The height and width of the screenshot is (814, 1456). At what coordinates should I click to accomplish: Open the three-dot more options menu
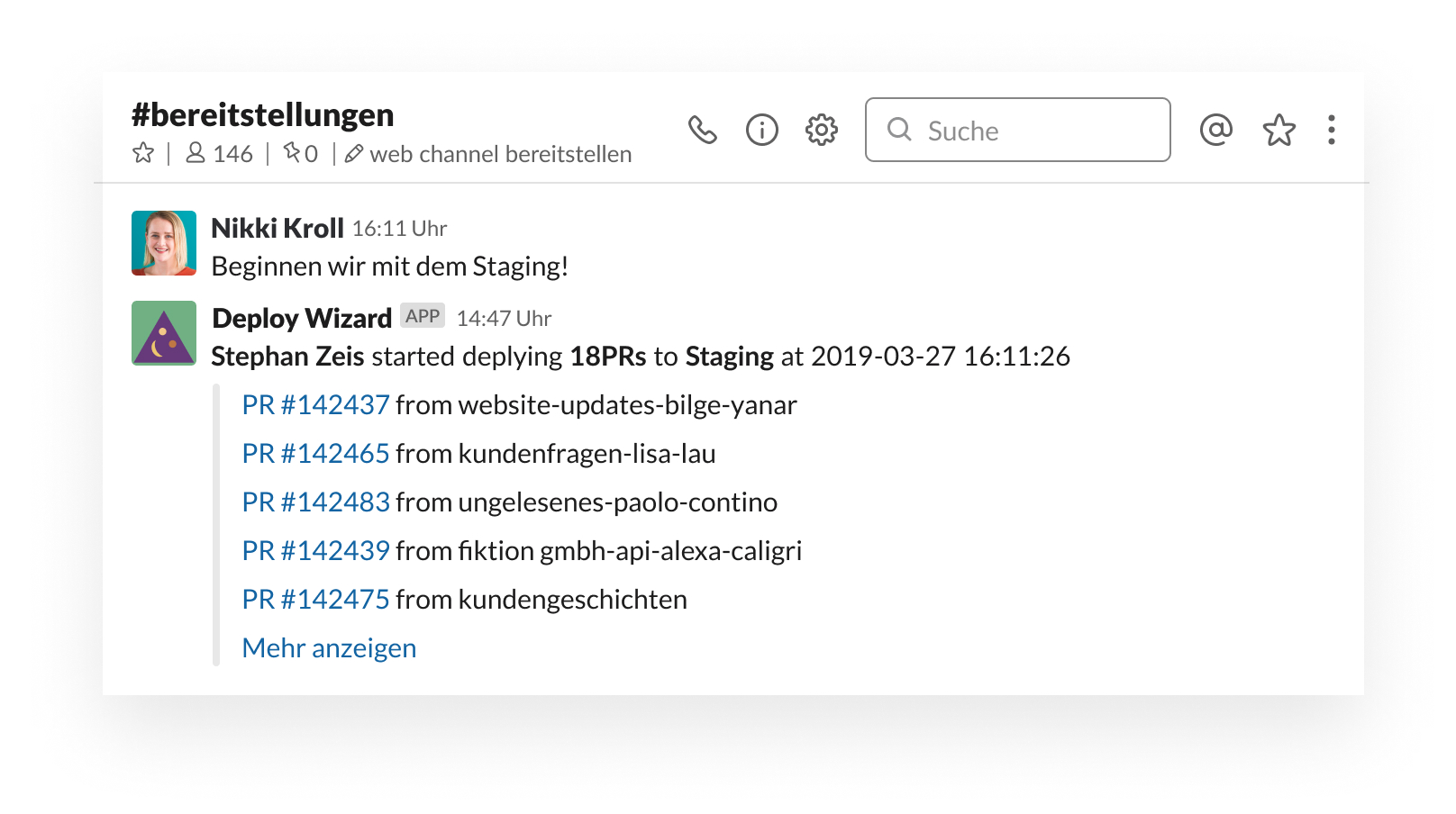click(1332, 130)
